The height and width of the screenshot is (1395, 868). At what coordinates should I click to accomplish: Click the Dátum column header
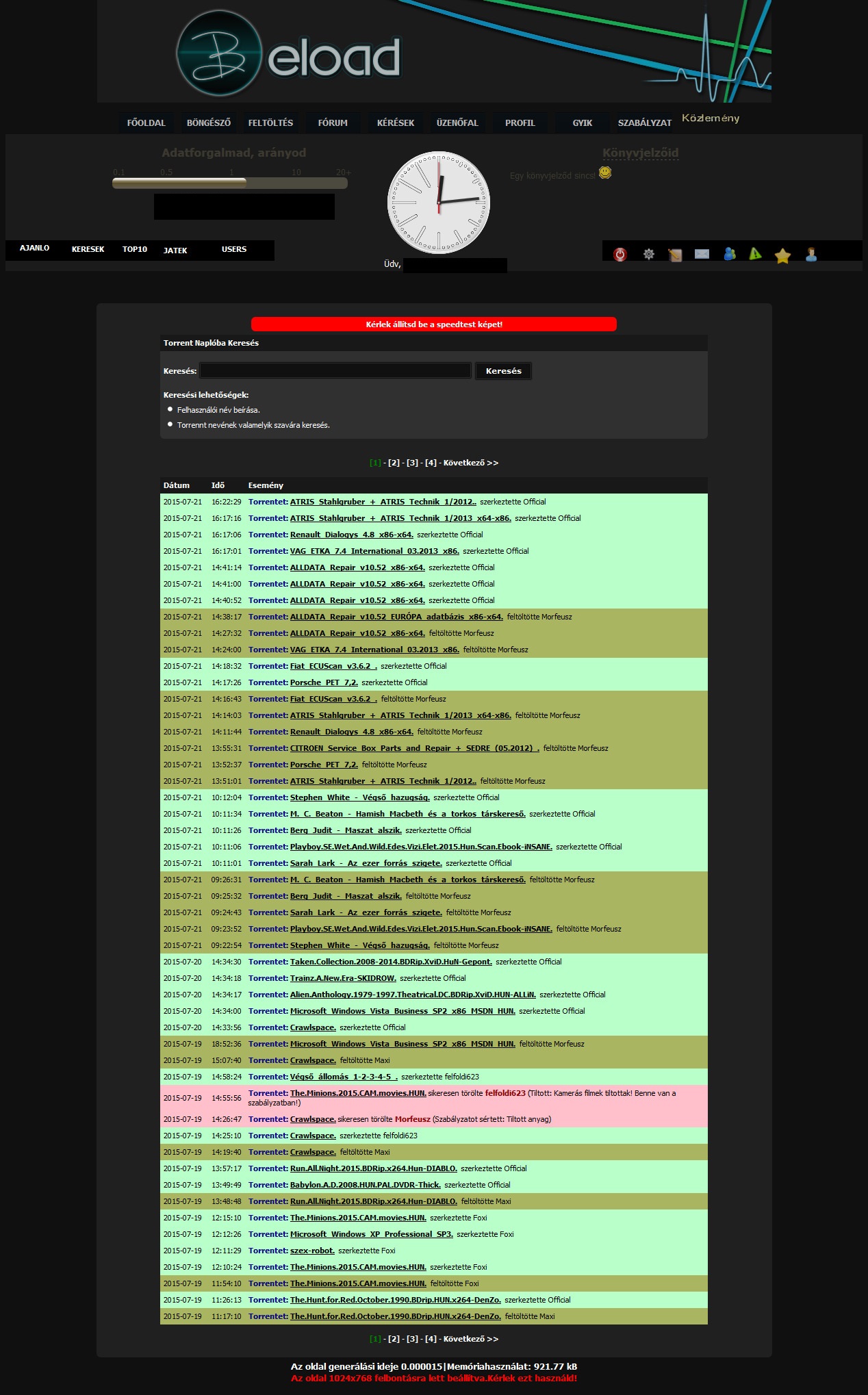point(177,485)
